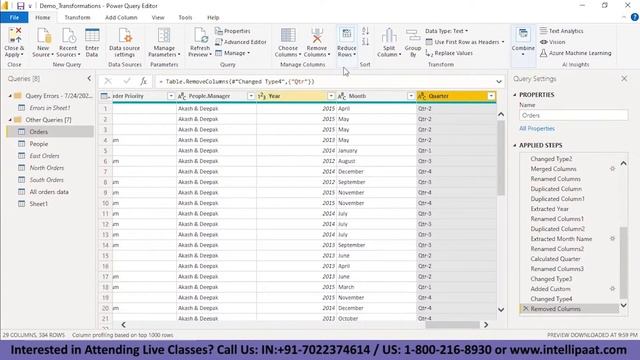Open Manage Parameters icon
The width and height of the screenshot is (640, 360).
[164, 36]
